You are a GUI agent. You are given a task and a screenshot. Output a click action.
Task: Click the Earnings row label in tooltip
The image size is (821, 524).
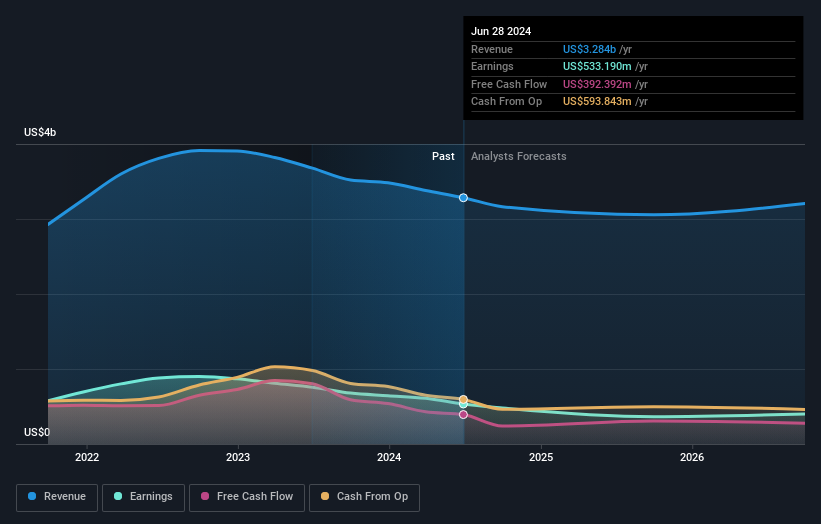coord(492,66)
